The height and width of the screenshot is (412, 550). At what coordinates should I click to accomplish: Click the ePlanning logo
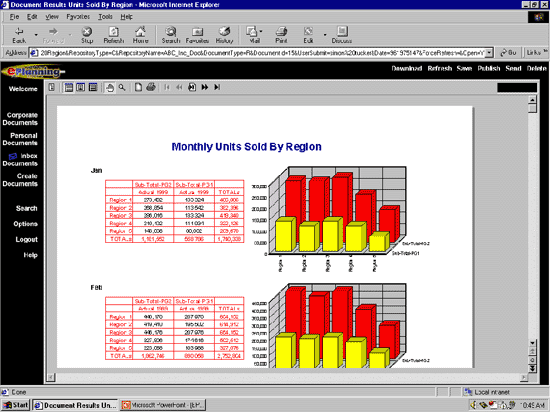tap(33, 72)
